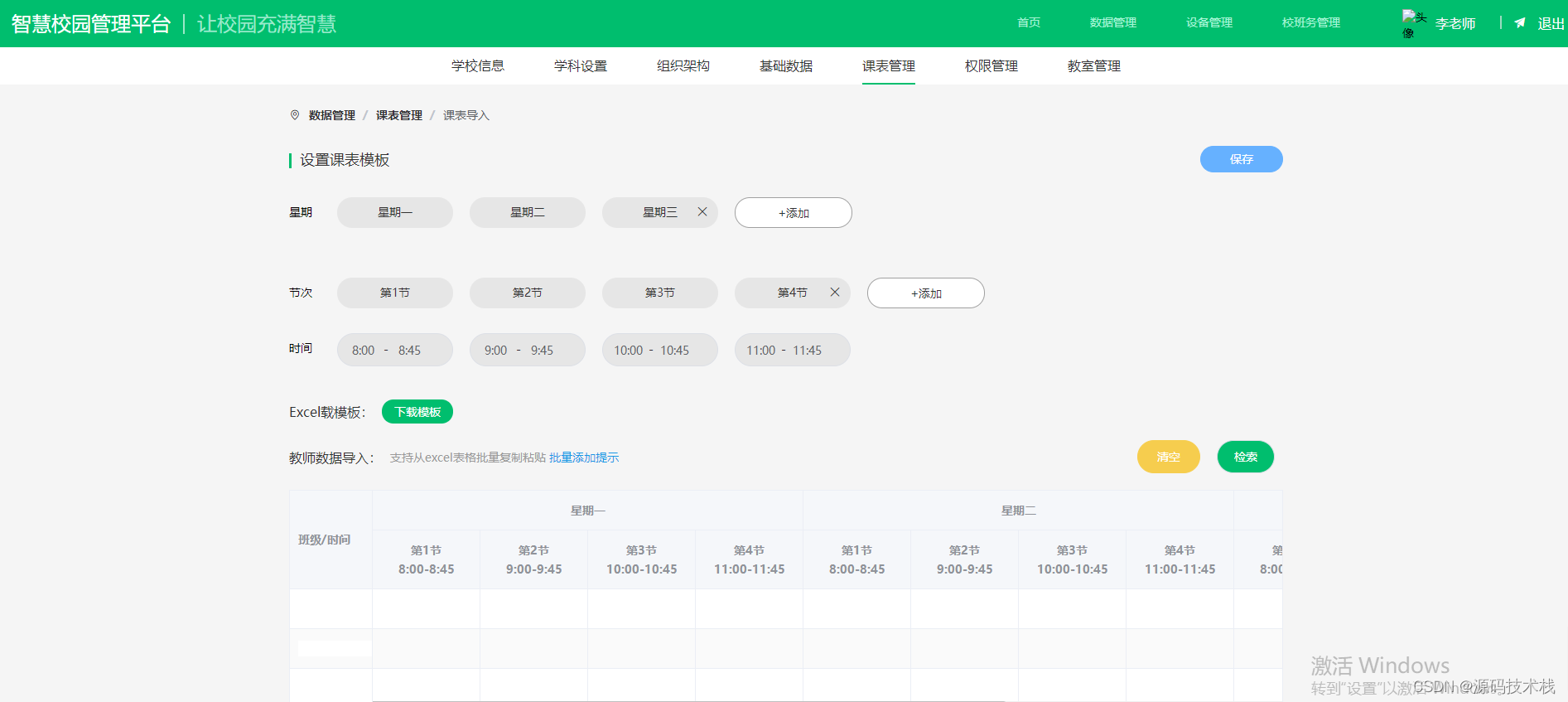Click the 智慧校园管理平台 title
1568x702 pixels.
(91, 24)
